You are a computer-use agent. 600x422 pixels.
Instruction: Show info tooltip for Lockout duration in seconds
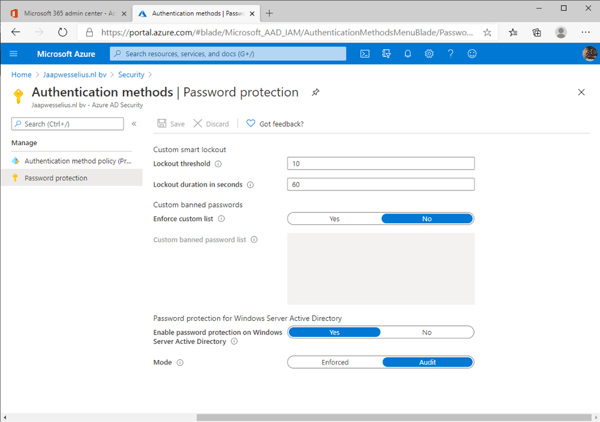pos(250,185)
